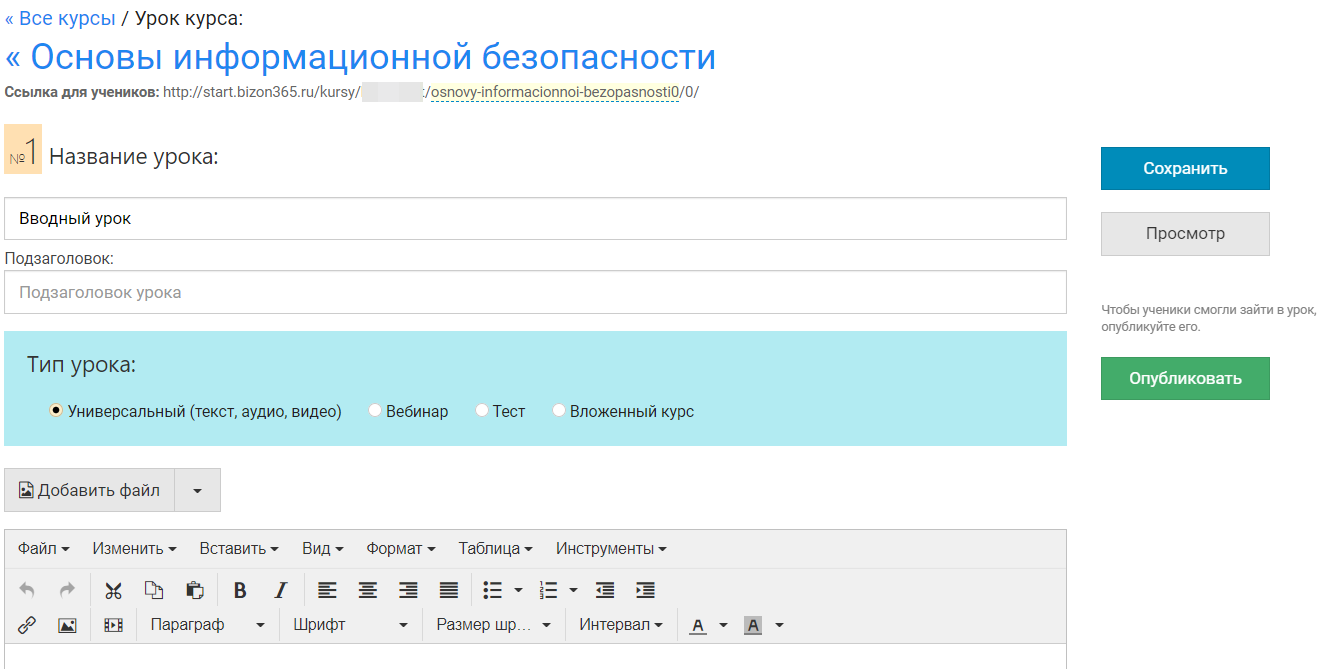1321x669 pixels.
Task: Click the justify alignment icon
Action: [449, 590]
